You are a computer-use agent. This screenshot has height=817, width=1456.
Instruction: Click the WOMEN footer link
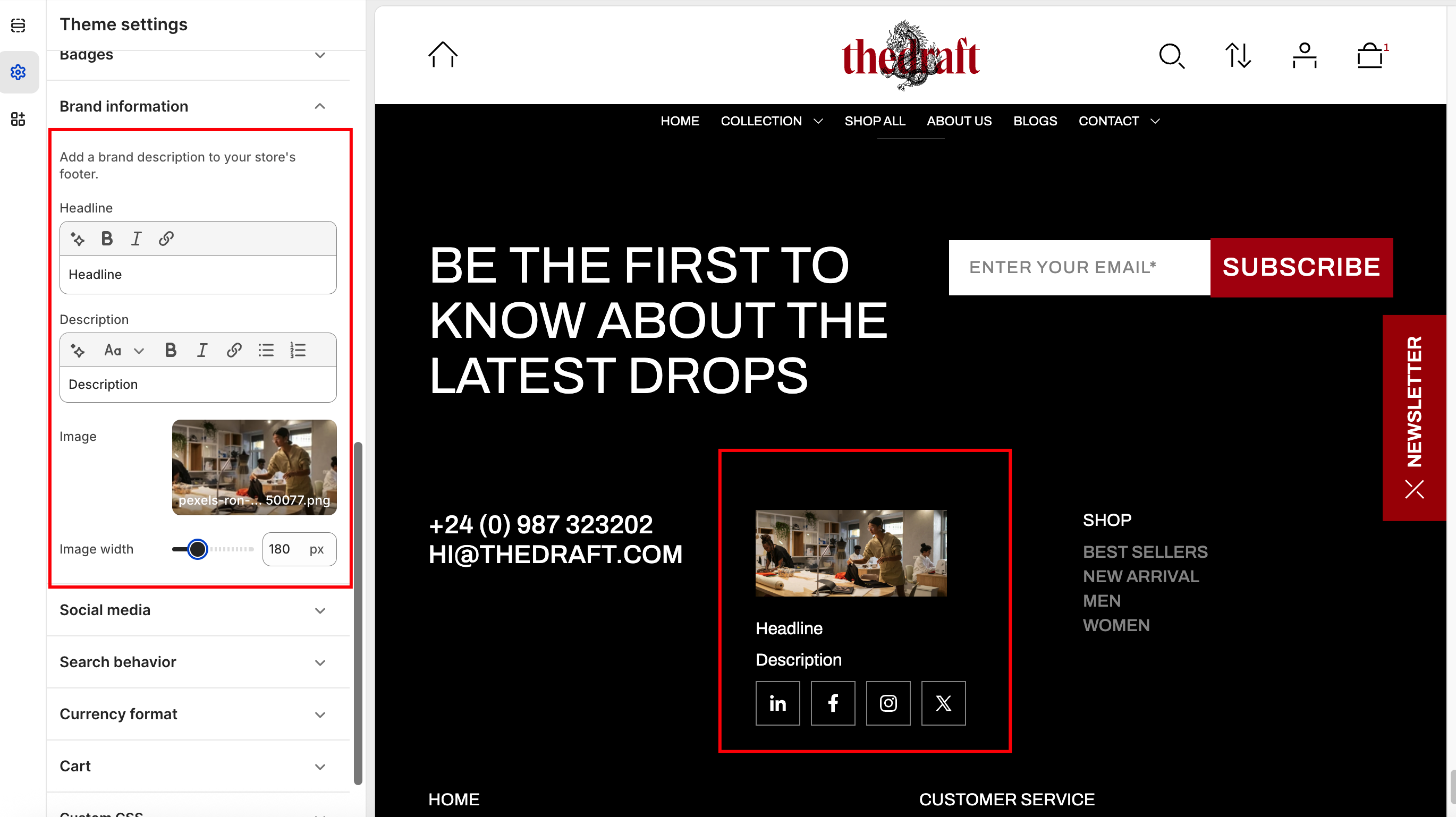[x=1116, y=625]
